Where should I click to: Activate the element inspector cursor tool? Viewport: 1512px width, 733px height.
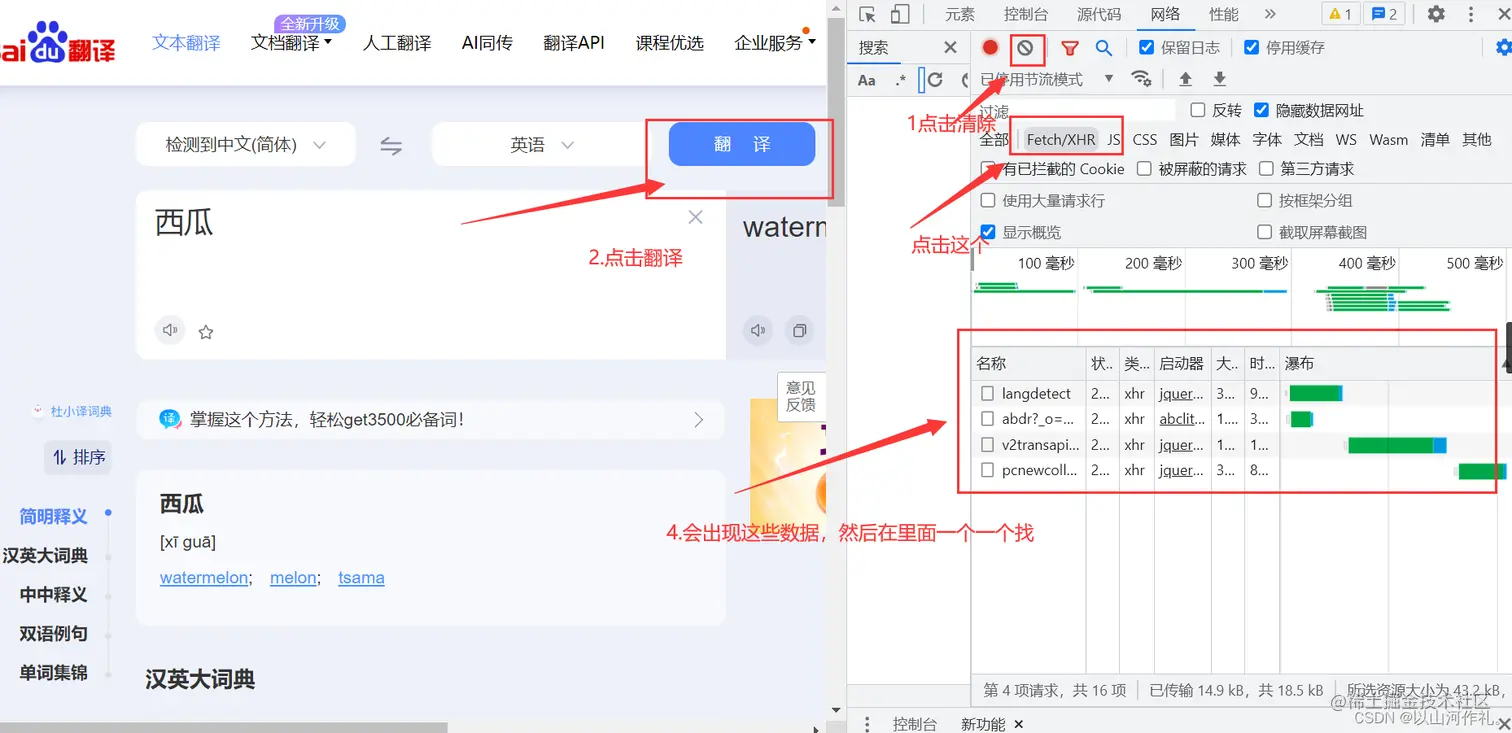pyautogui.click(x=868, y=14)
